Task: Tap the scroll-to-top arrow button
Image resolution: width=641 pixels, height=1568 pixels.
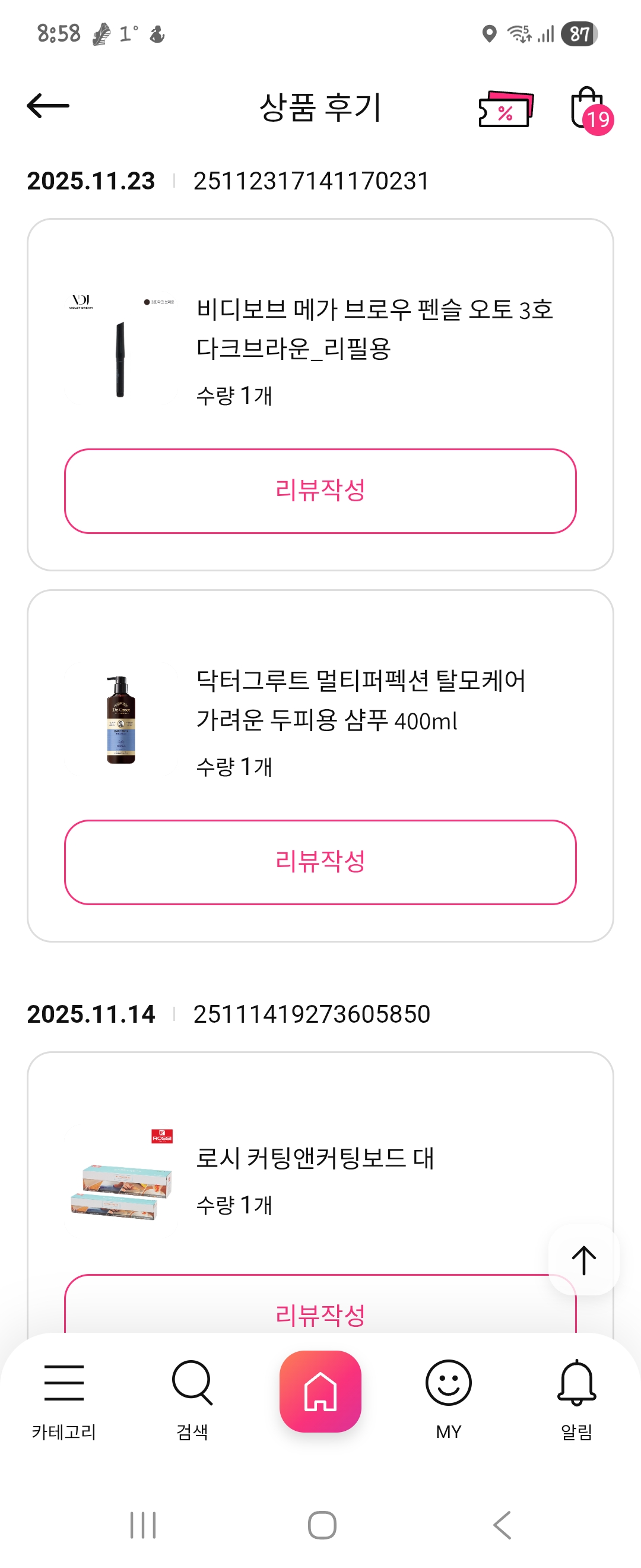Action: tap(583, 1259)
